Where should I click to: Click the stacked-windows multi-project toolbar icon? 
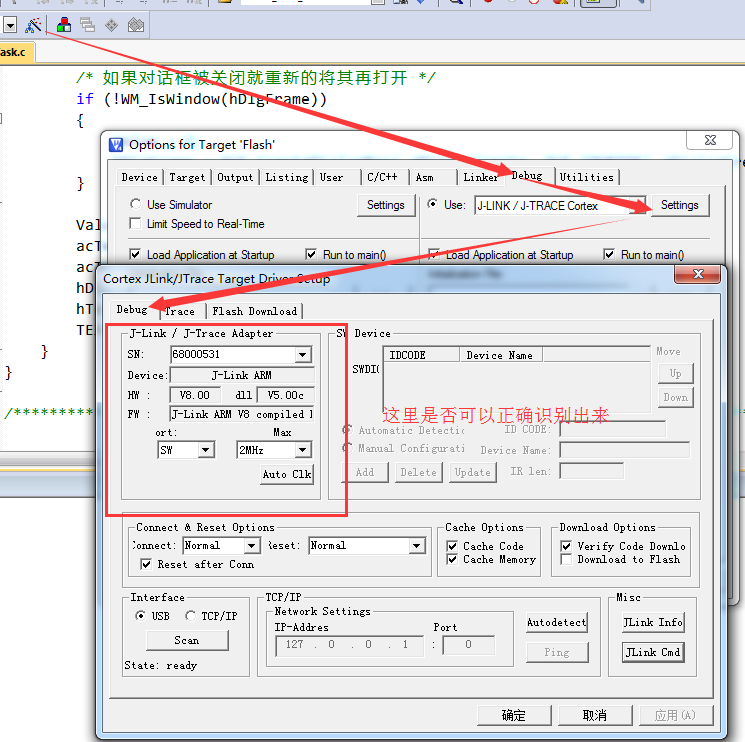click(x=87, y=25)
